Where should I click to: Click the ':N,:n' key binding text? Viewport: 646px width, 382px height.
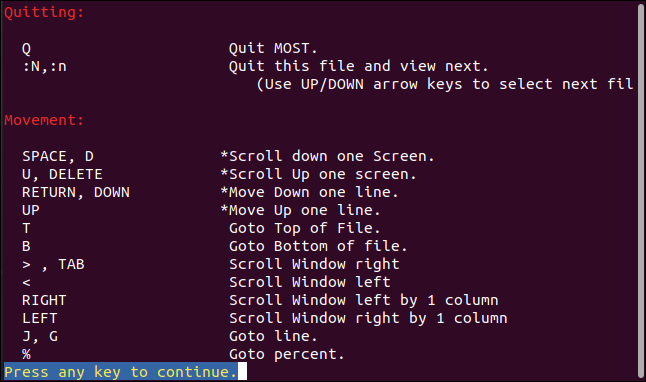click(x=44, y=67)
